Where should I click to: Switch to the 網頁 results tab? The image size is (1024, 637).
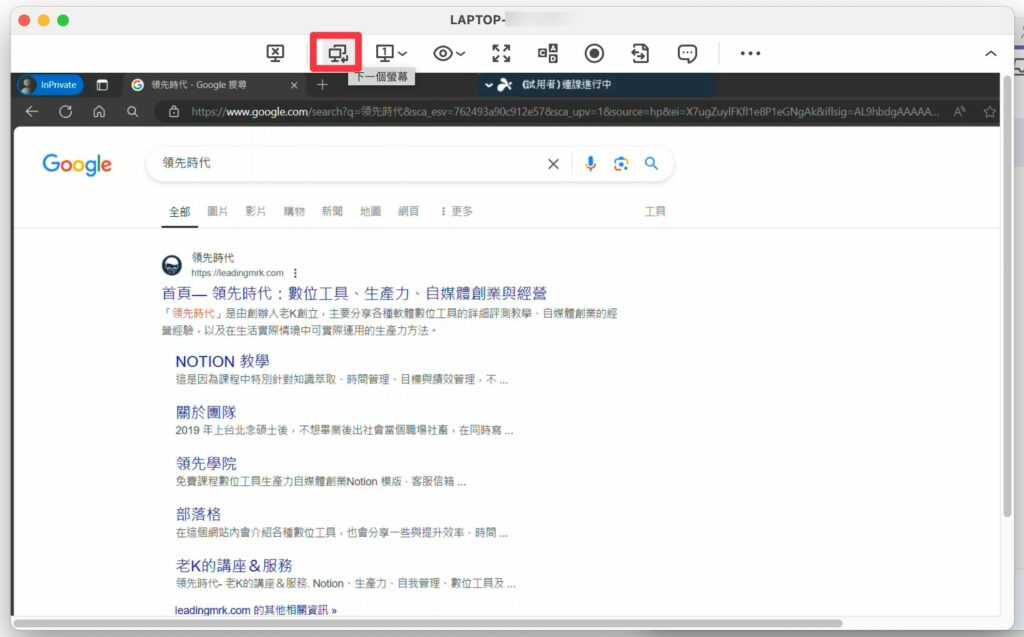point(408,211)
